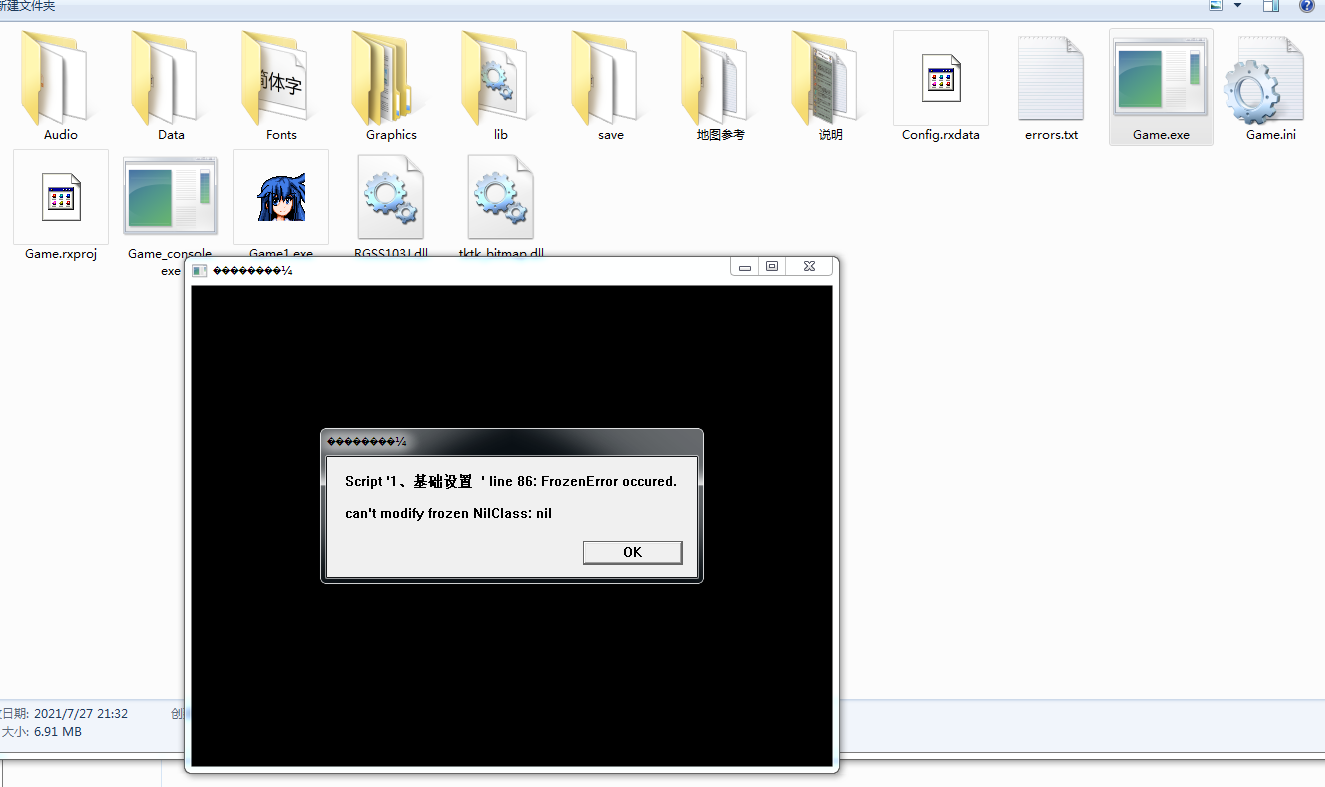Select the lib folder

[501, 87]
